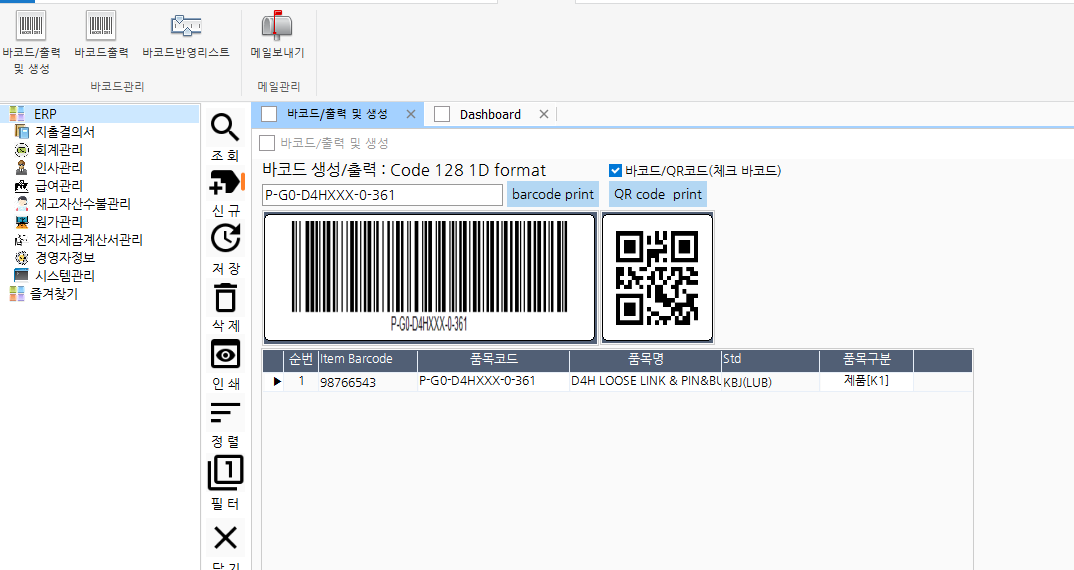Click the QR code print button
1074x570 pixels.
tap(658, 195)
